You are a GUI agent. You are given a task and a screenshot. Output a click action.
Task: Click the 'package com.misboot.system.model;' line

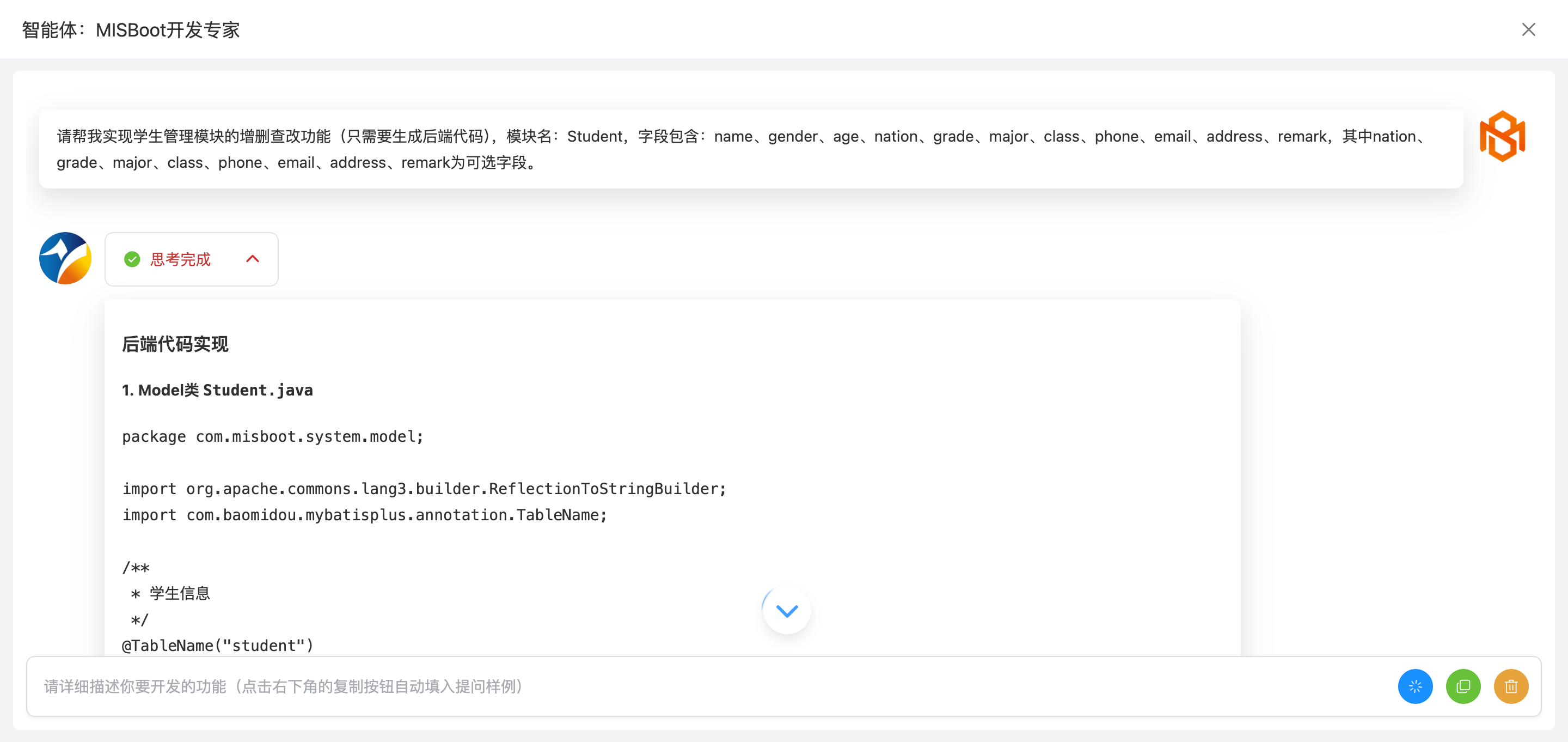click(273, 436)
